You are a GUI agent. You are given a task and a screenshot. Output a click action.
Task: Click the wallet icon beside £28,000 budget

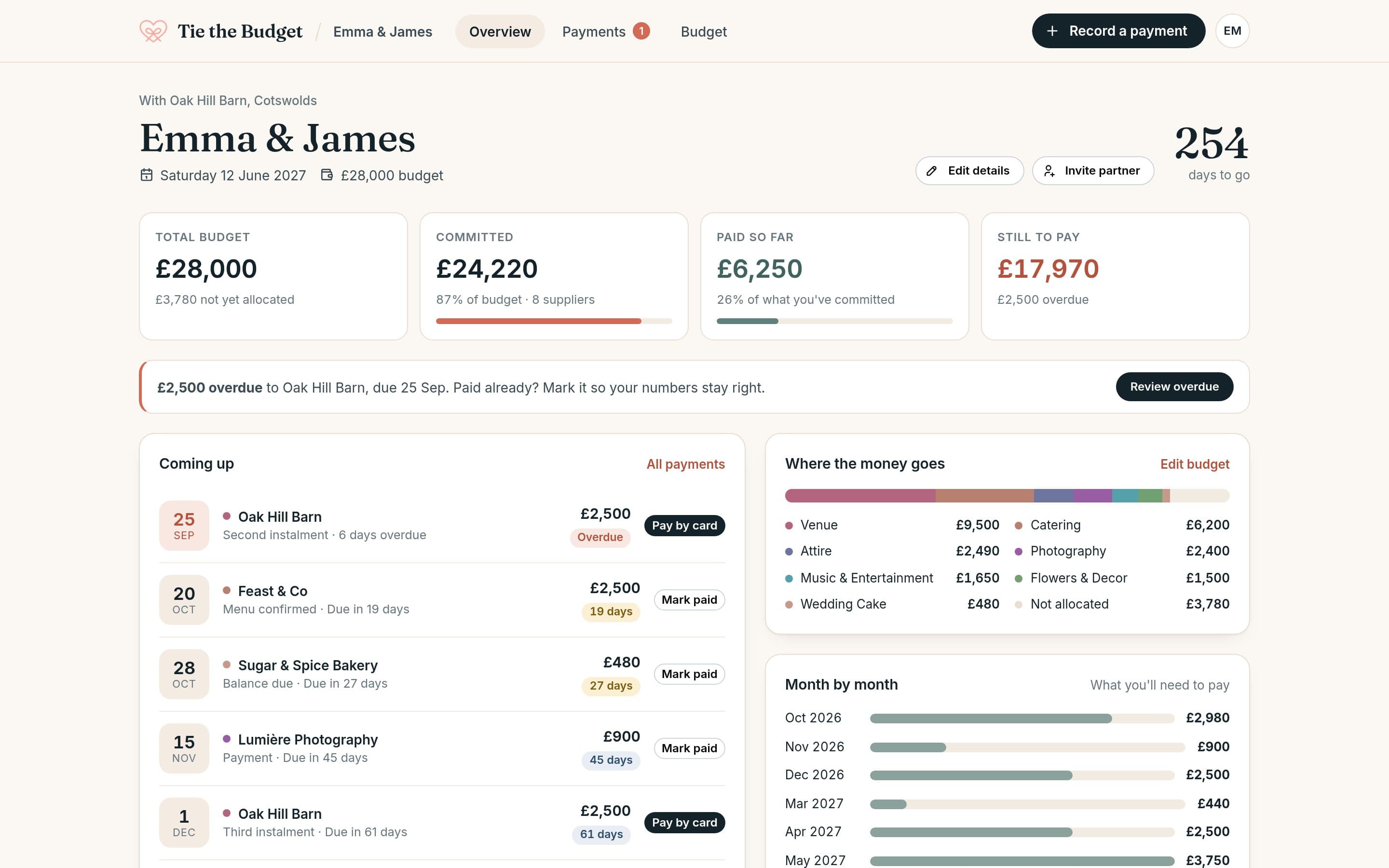click(327, 175)
